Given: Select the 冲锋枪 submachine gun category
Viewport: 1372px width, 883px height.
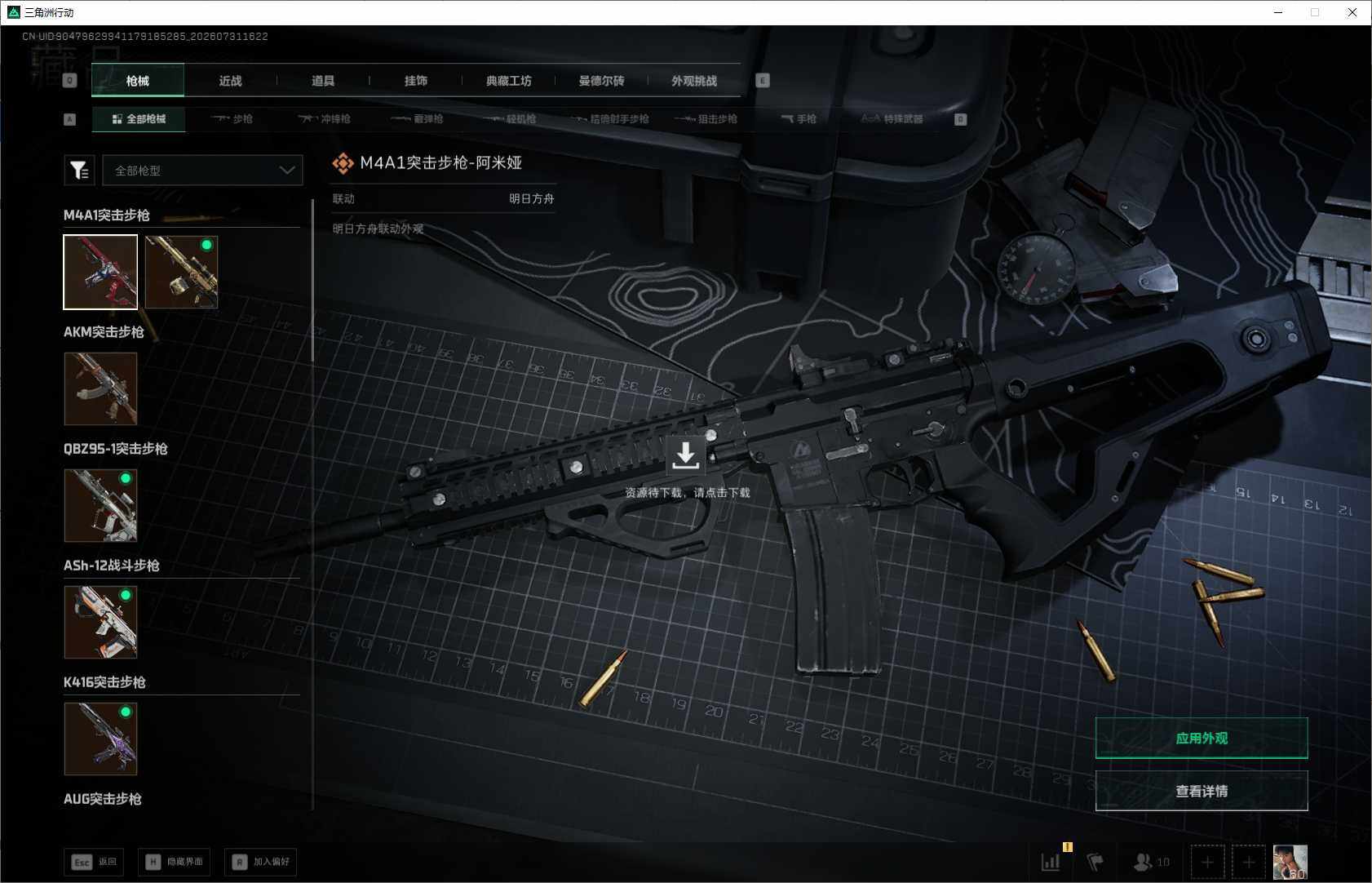Looking at the screenshot, I should coord(324,119).
